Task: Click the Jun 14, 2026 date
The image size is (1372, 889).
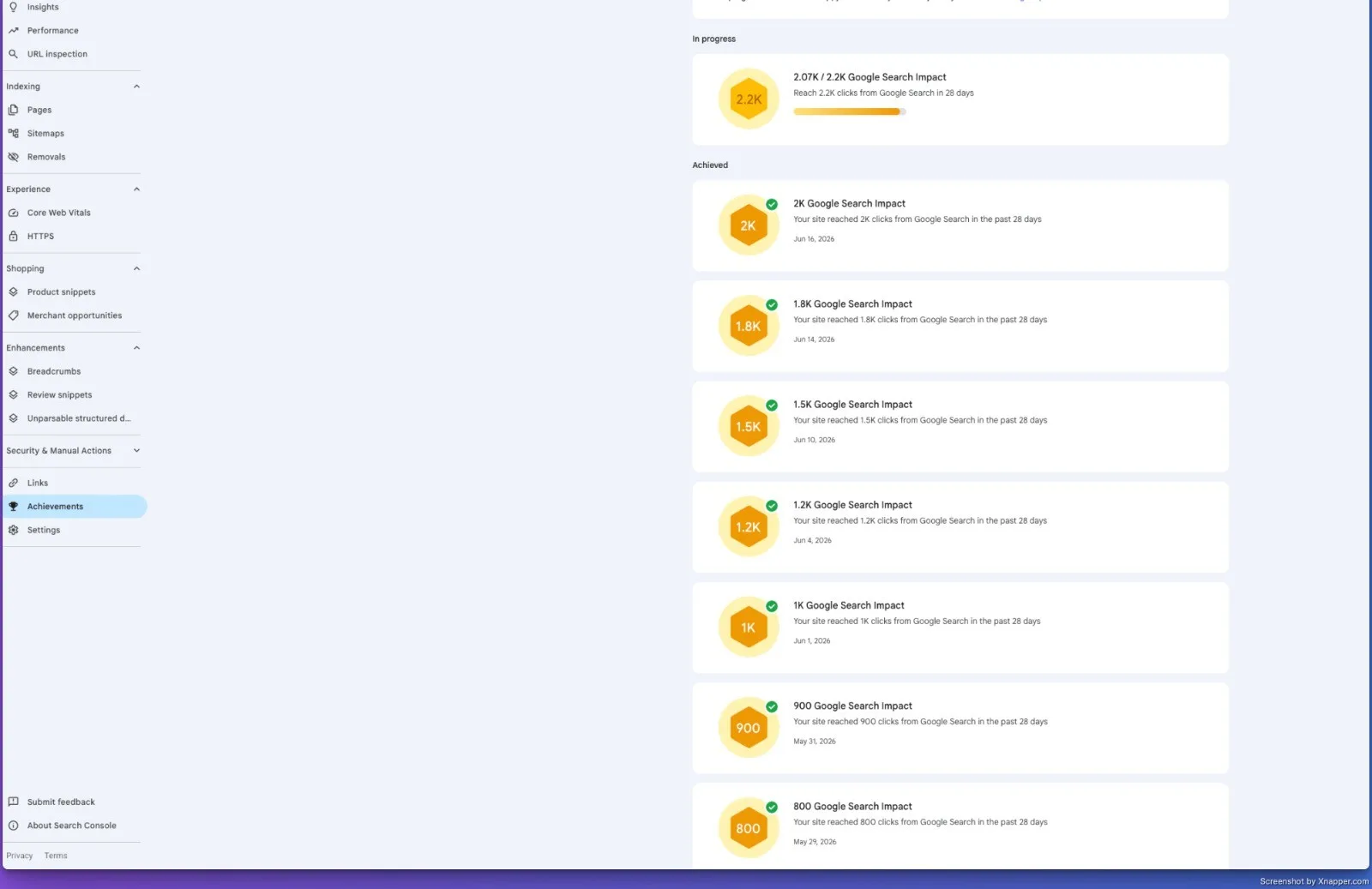Action: [x=814, y=339]
